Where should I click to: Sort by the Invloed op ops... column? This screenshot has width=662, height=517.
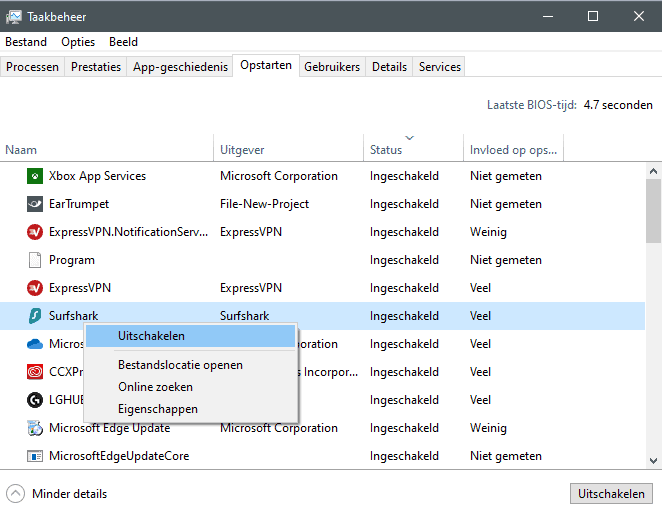pos(513,150)
